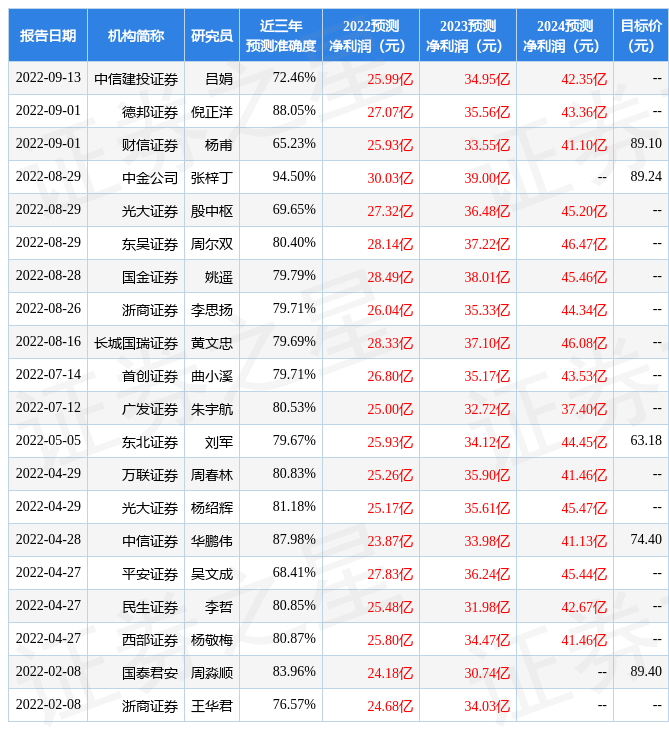Click researcher name 张梓丁
Viewport: 669px width, 730px height.
[212, 178]
